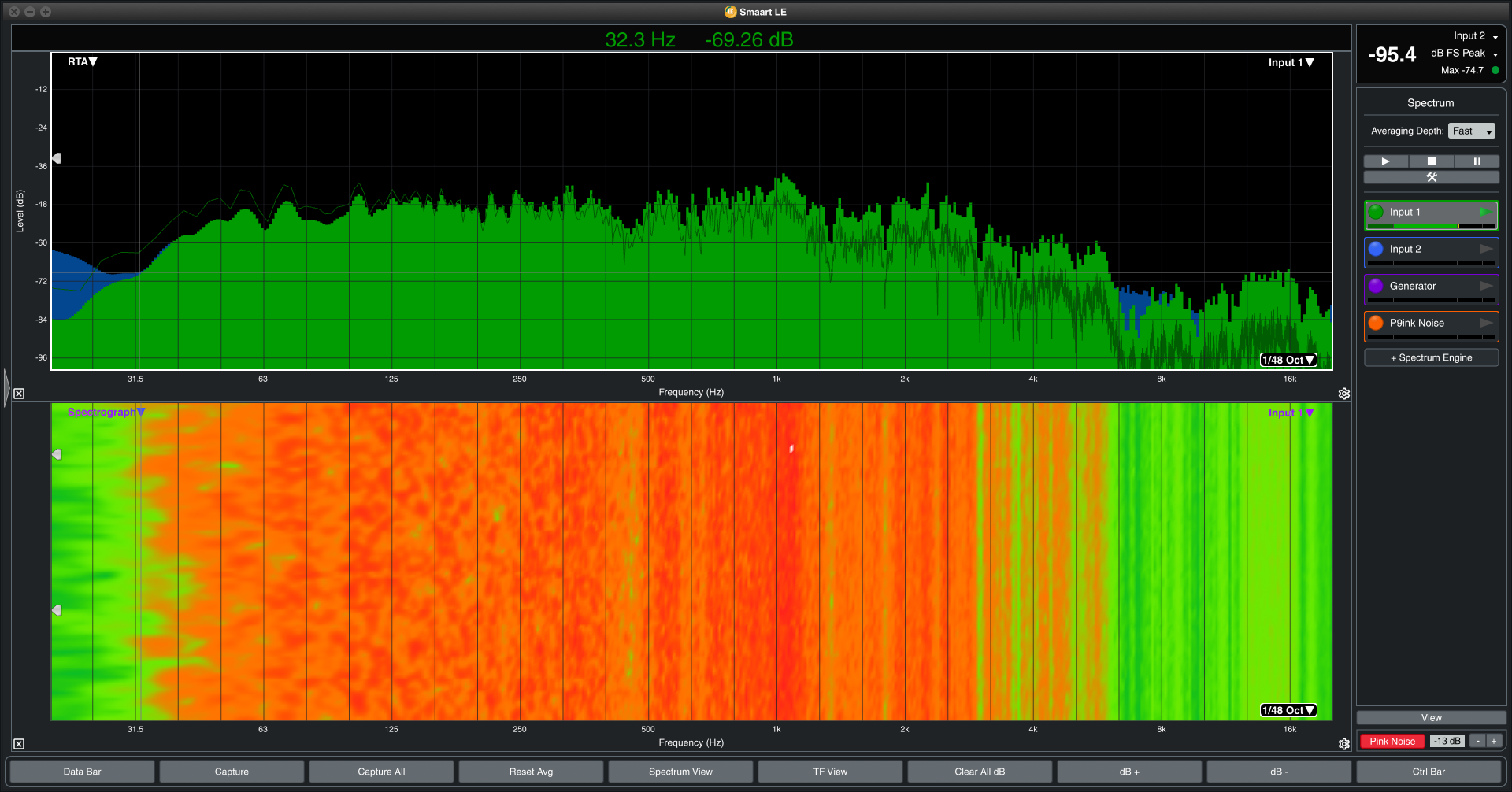1512x792 pixels.
Task: Expand the left side panel handle
Action: [6, 388]
